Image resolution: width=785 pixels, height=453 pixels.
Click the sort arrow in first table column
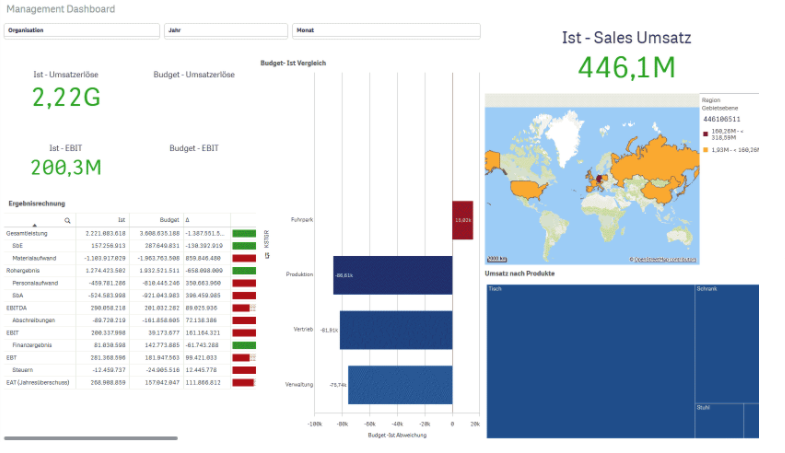[x=34, y=225]
